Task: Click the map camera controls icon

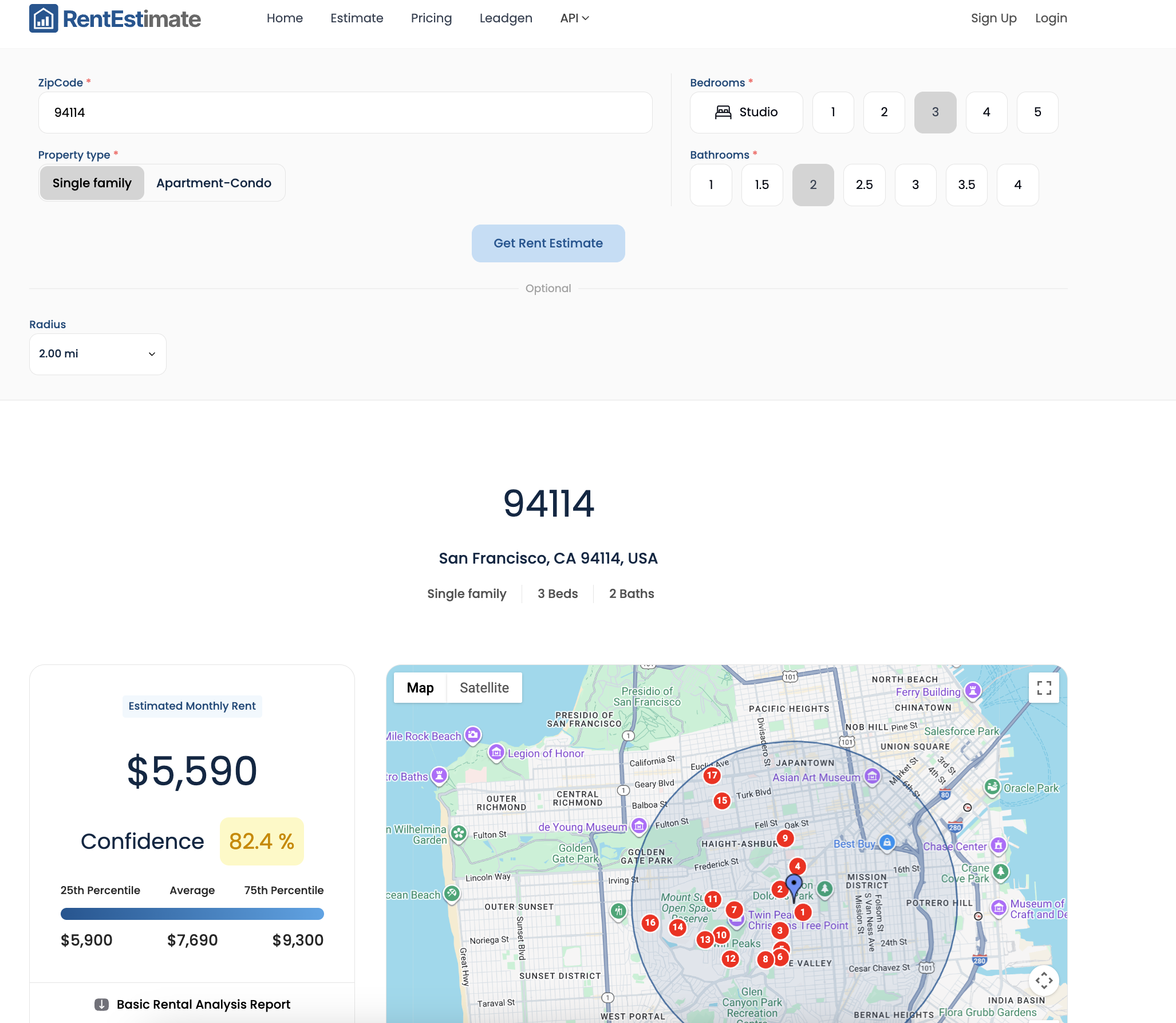Action: [x=1044, y=981]
